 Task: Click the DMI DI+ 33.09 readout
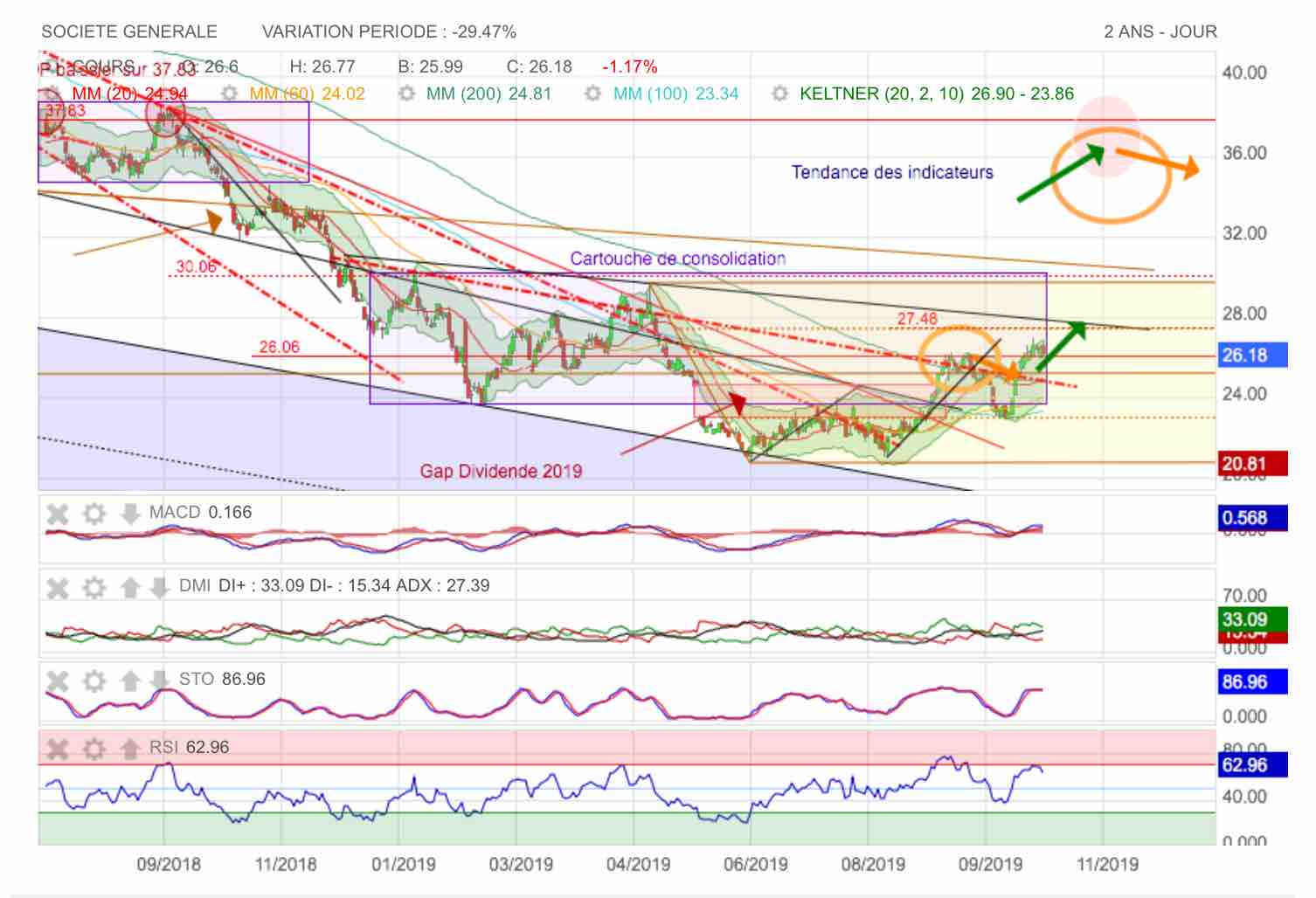[334, 586]
